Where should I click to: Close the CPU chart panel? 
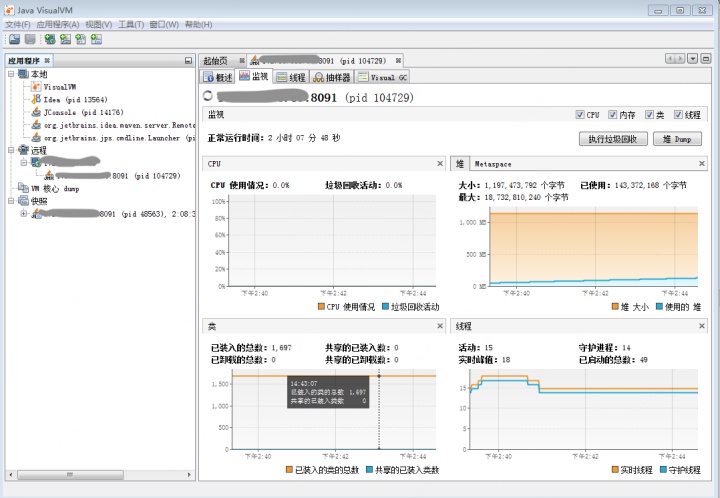(x=440, y=163)
